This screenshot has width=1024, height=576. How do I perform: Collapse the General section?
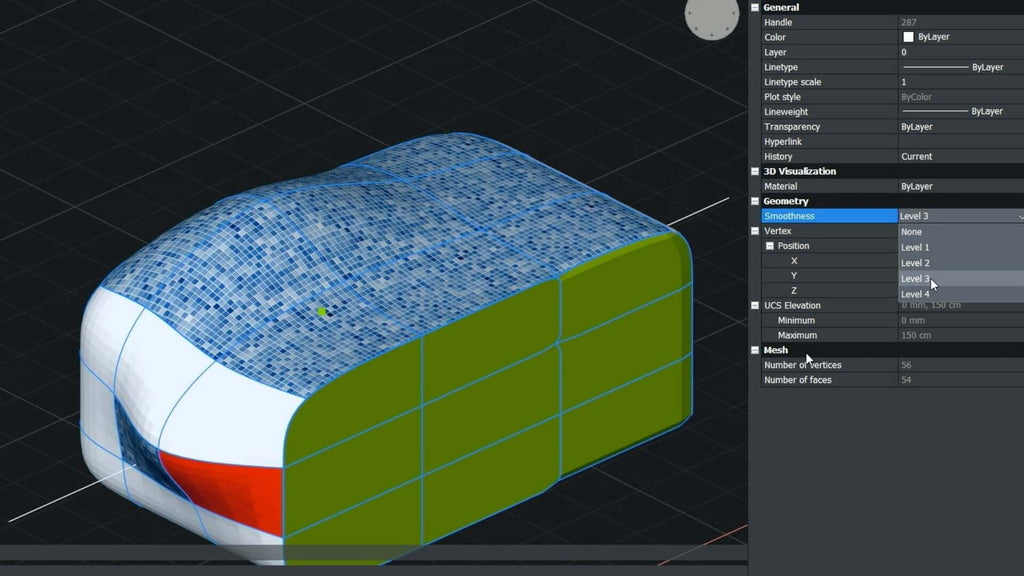(755, 7)
